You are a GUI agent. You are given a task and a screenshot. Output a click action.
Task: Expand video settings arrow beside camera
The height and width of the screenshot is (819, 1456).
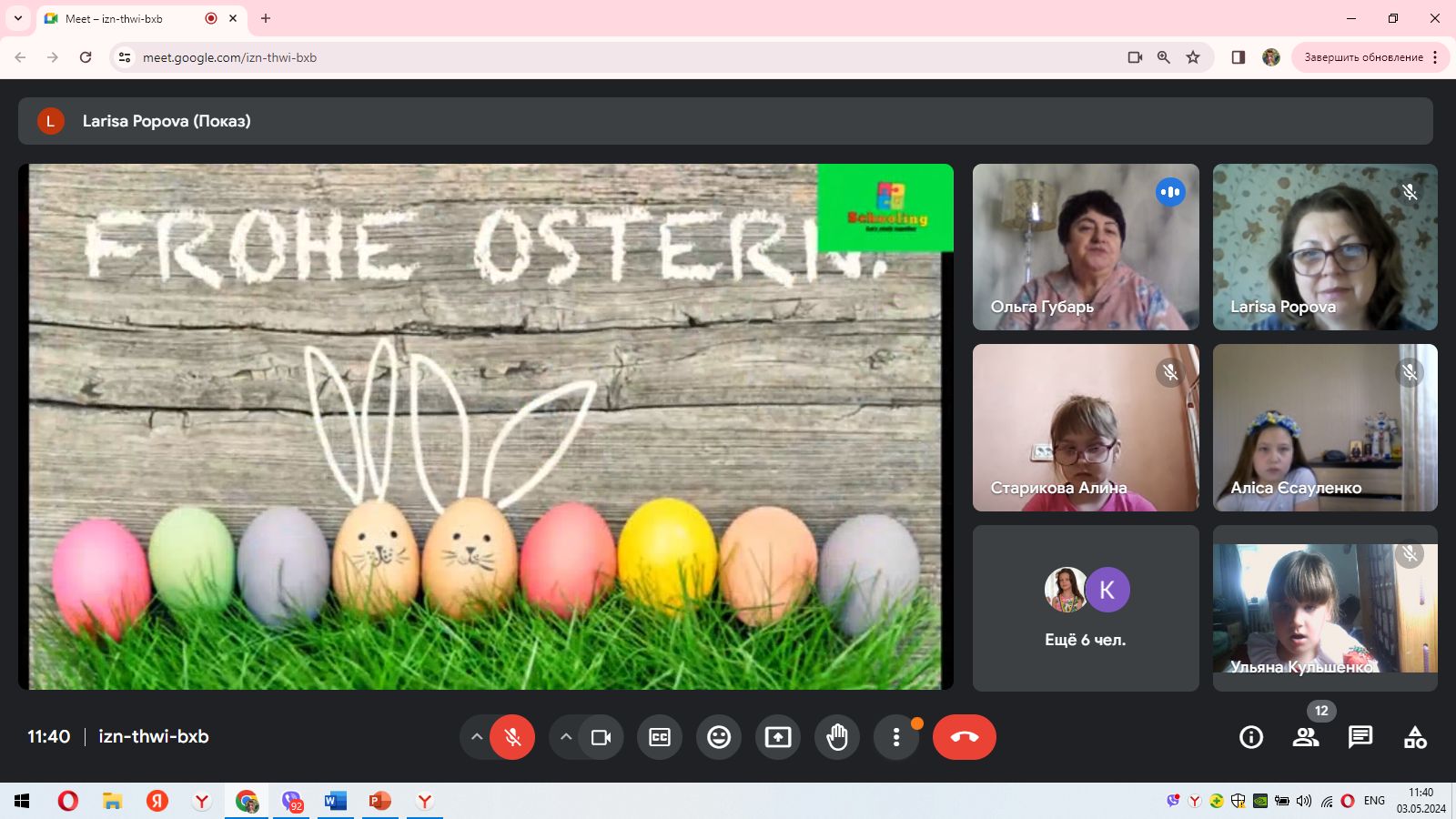click(565, 737)
